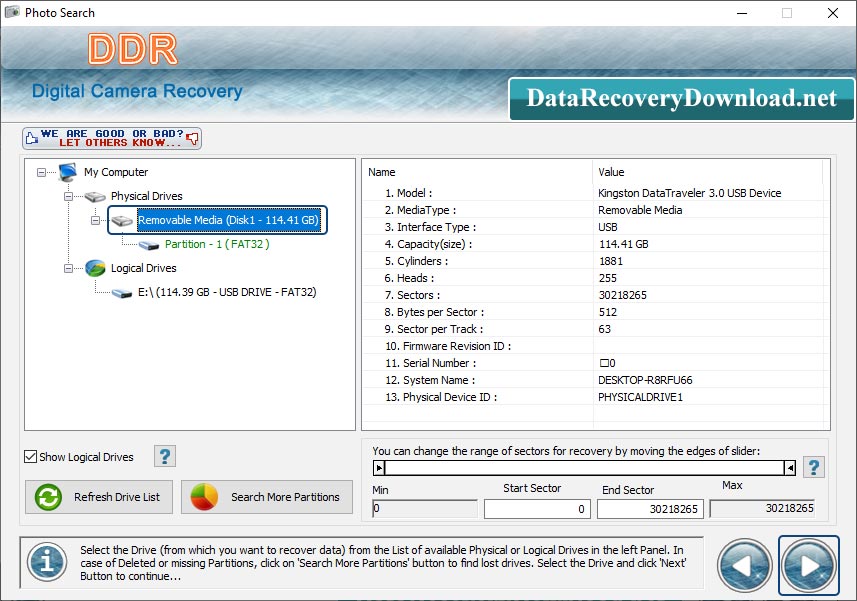Click the thumbs up icon on feedback banner

pos(32,138)
